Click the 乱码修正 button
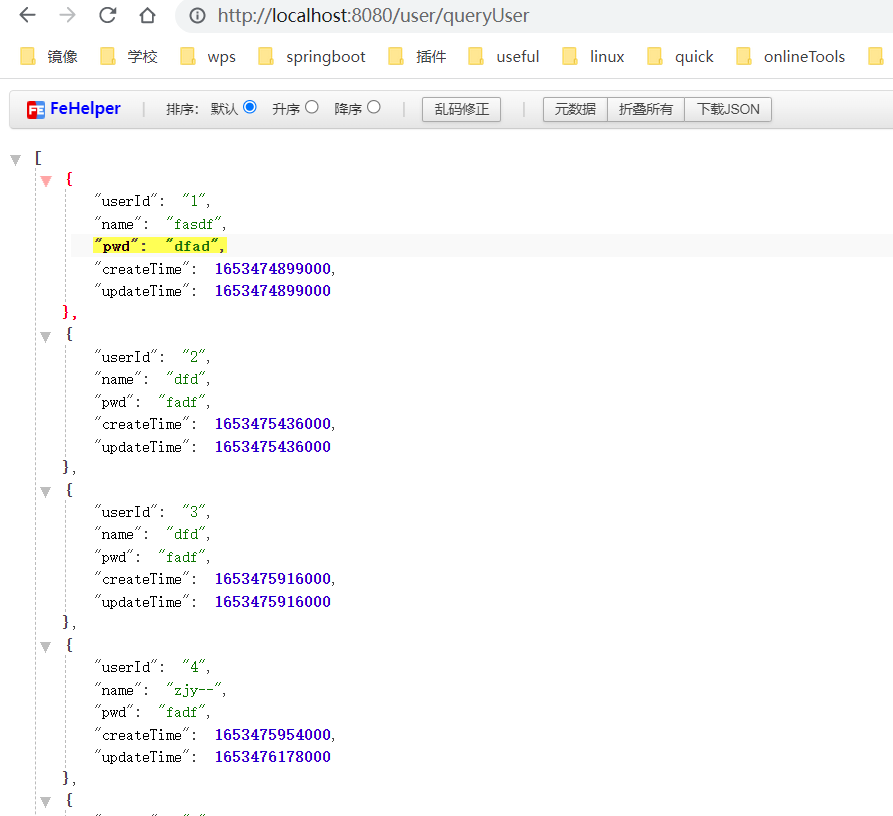The height and width of the screenshot is (816, 893). click(x=461, y=109)
